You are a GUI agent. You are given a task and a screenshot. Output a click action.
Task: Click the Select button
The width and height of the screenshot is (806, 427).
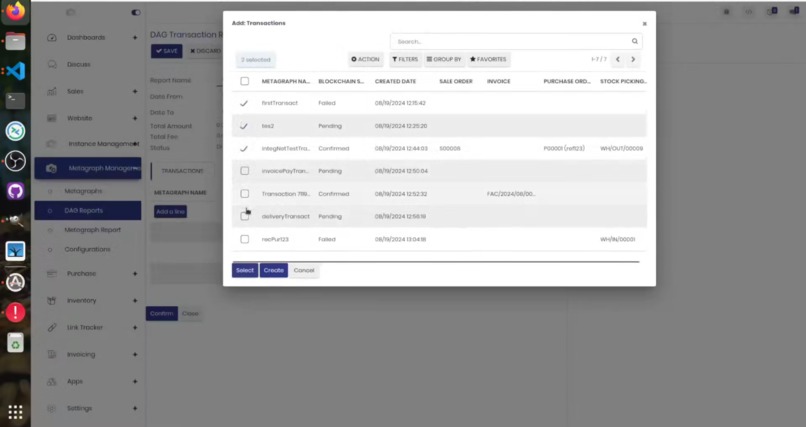click(x=245, y=270)
